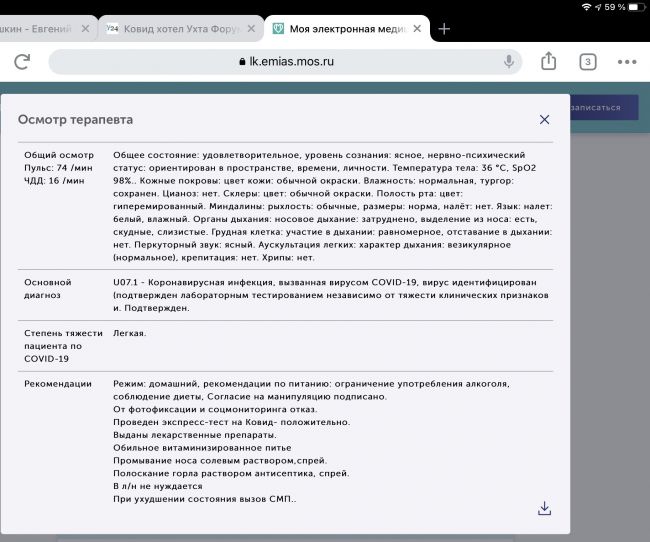Viewport: 650px width, 542px height.
Task: Close the Ковид хотел Ухта tab
Action: click(251, 29)
